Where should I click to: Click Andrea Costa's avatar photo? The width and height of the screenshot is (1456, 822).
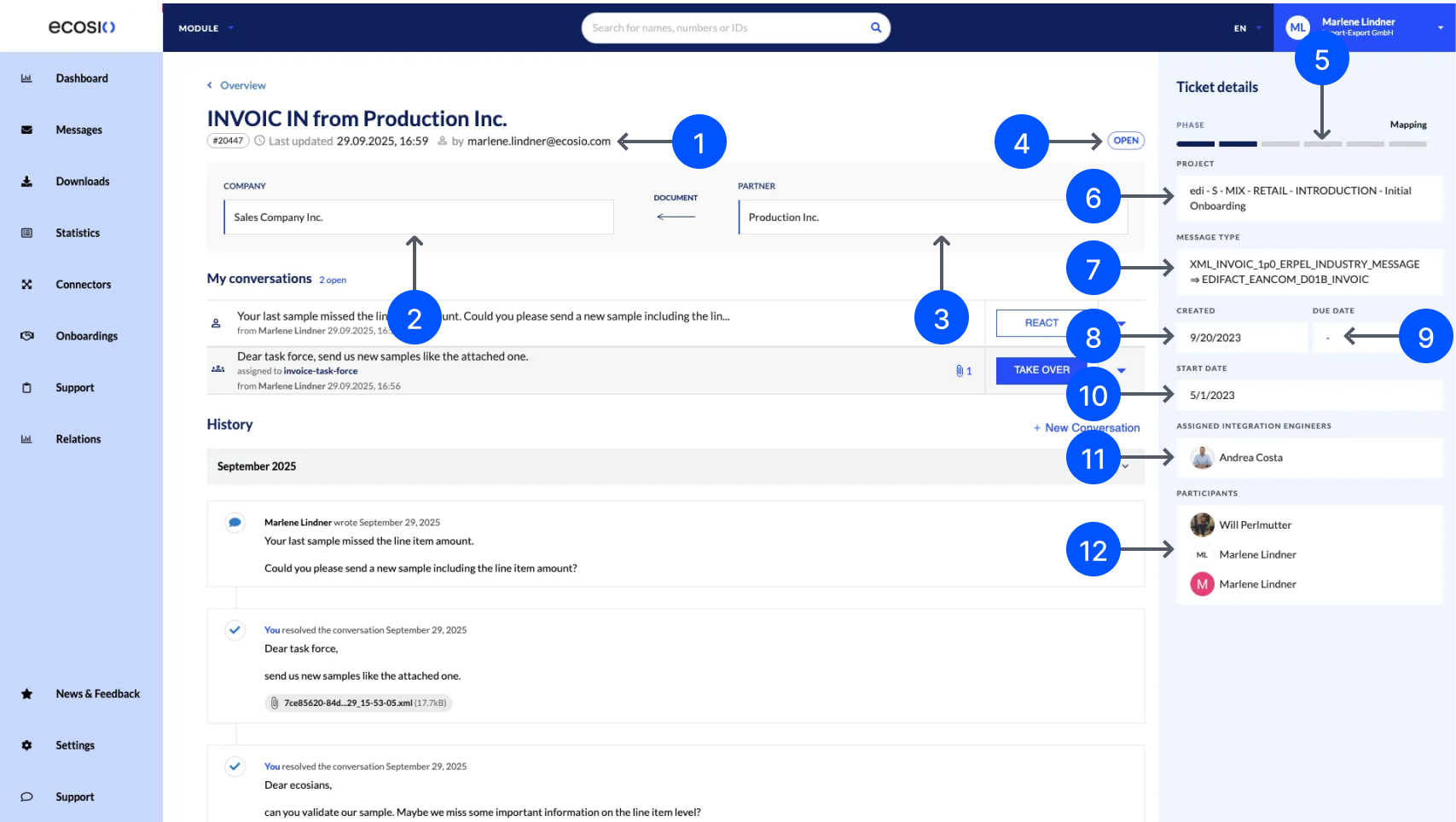point(1202,458)
